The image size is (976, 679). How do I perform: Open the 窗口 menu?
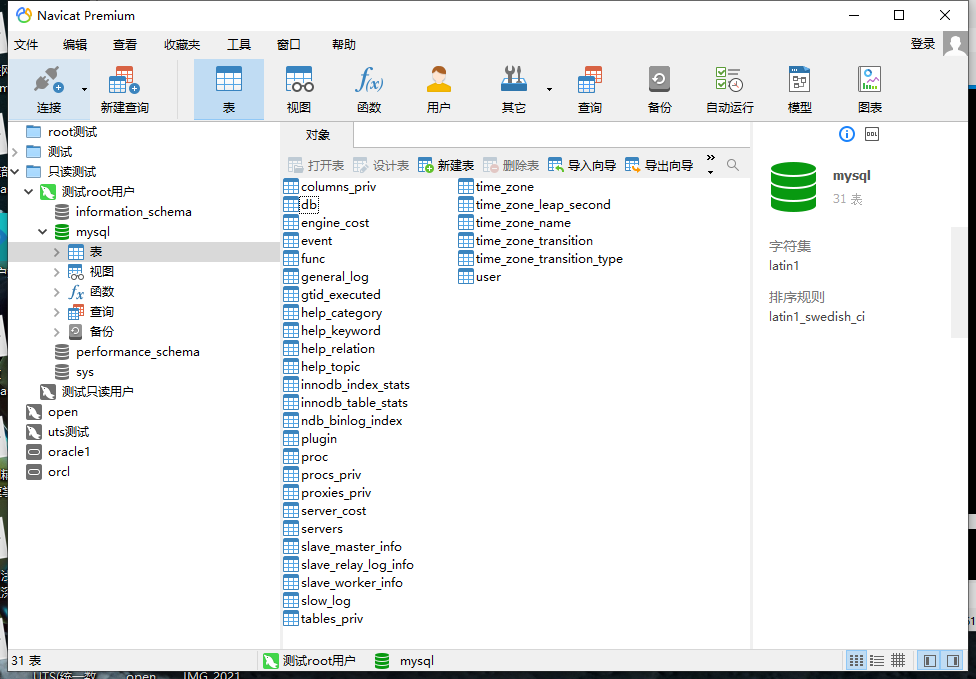coord(288,44)
